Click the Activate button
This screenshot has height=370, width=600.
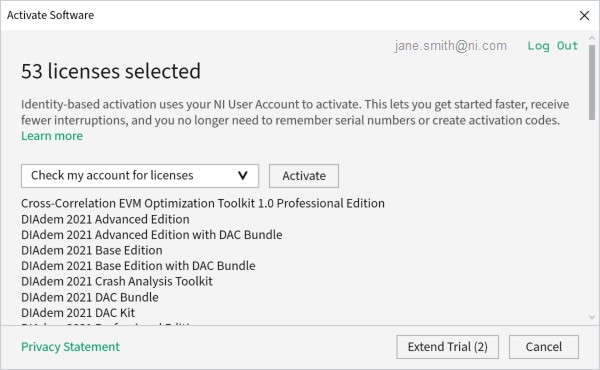(x=303, y=176)
